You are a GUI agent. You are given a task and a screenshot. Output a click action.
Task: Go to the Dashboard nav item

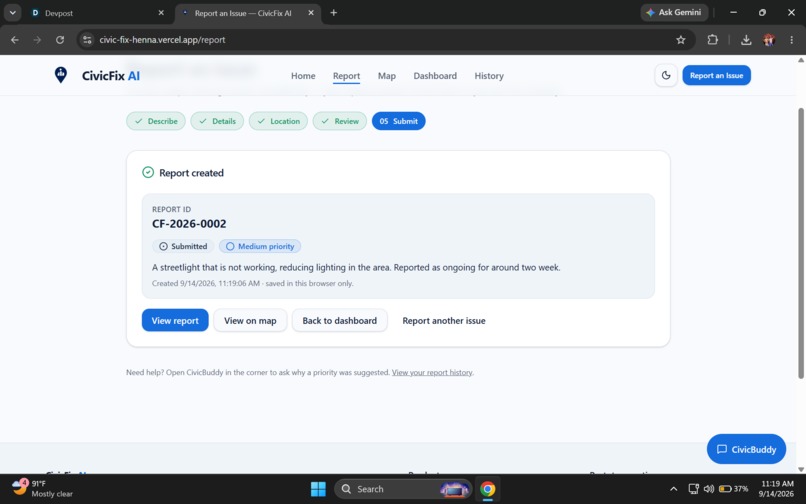(x=435, y=76)
